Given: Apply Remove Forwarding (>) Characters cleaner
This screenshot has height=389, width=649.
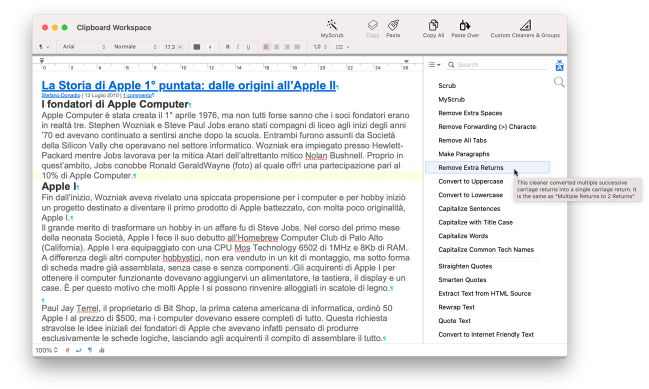Looking at the screenshot, I should pyautogui.click(x=487, y=127).
